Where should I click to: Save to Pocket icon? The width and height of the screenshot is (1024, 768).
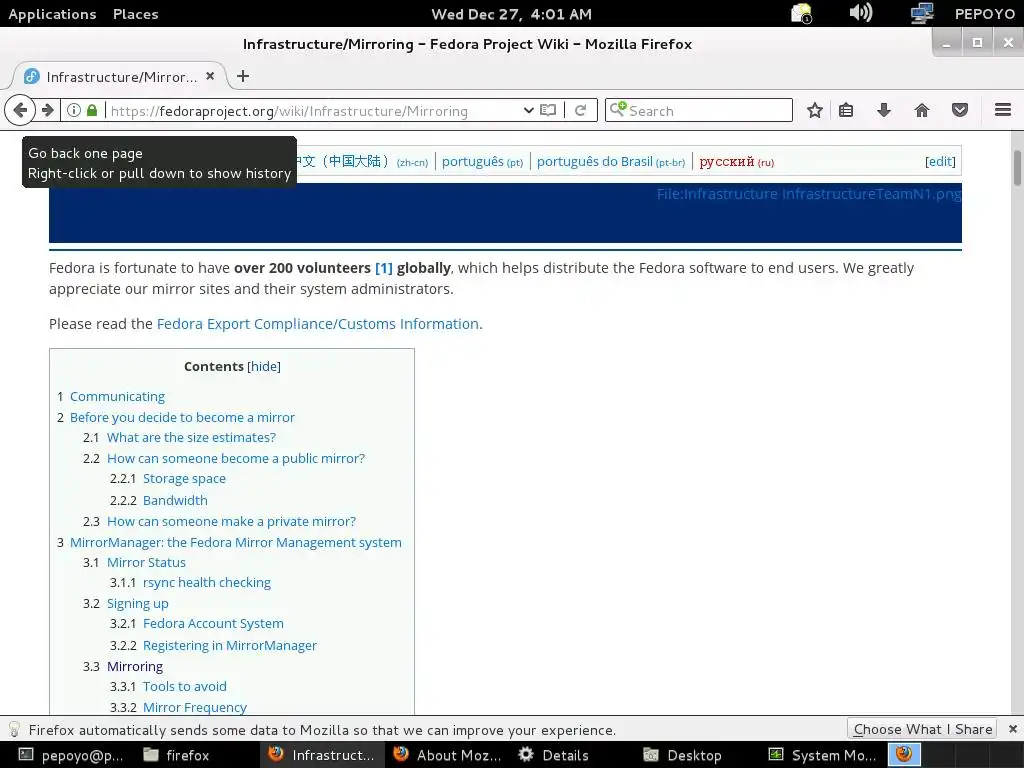(959, 110)
